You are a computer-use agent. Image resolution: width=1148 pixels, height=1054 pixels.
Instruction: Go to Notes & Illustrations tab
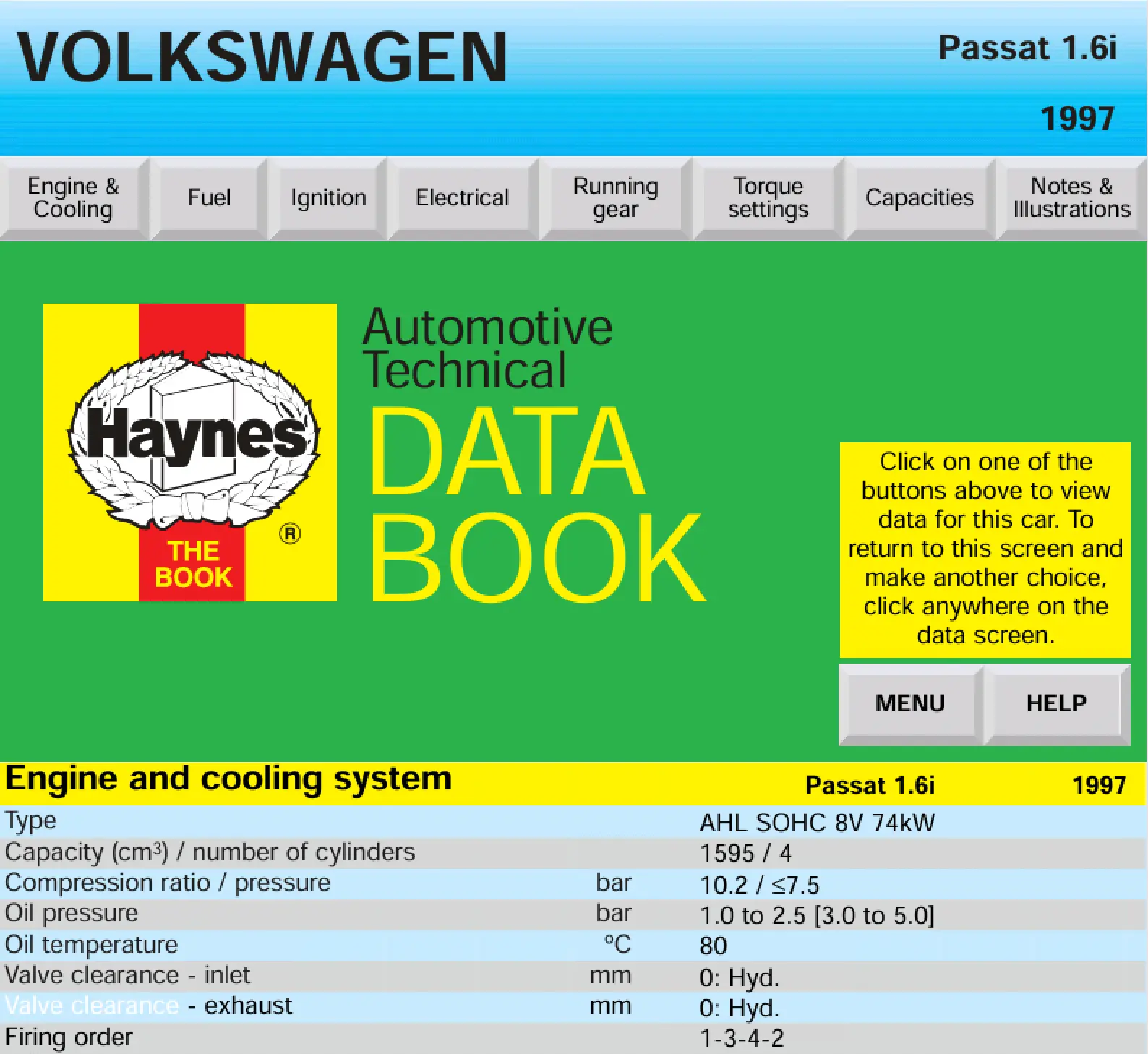pos(1071,198)
